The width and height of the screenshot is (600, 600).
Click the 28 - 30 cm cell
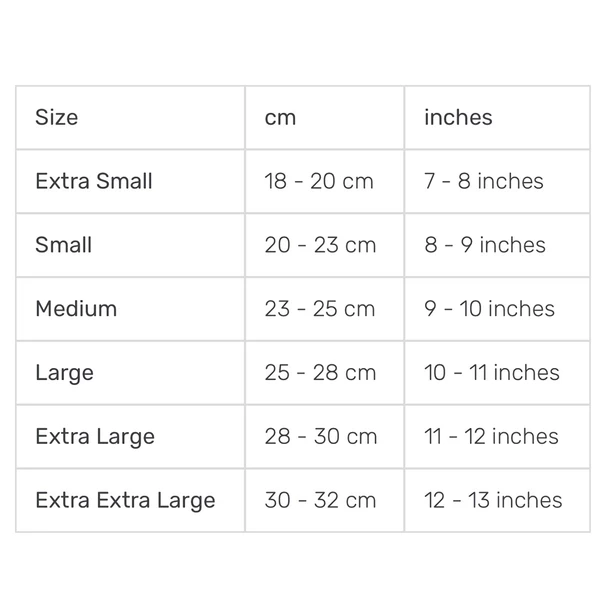point(321,437)
